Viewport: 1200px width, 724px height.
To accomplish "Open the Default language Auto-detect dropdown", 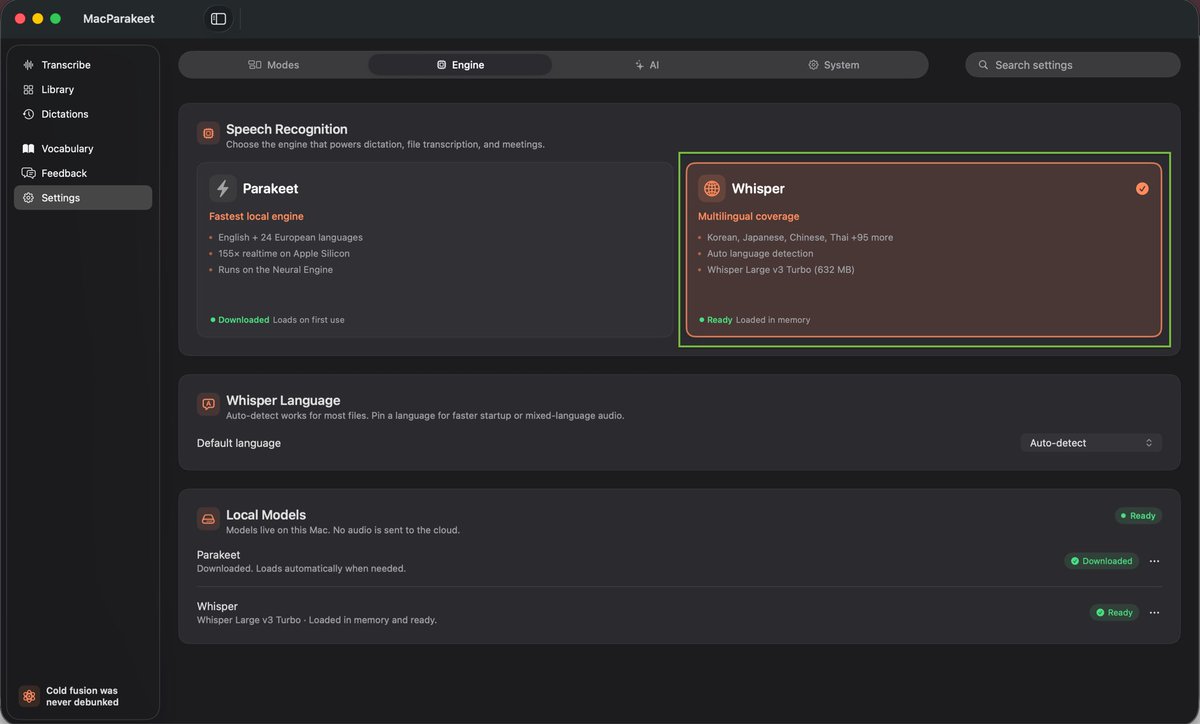I will click(1091, 443).
